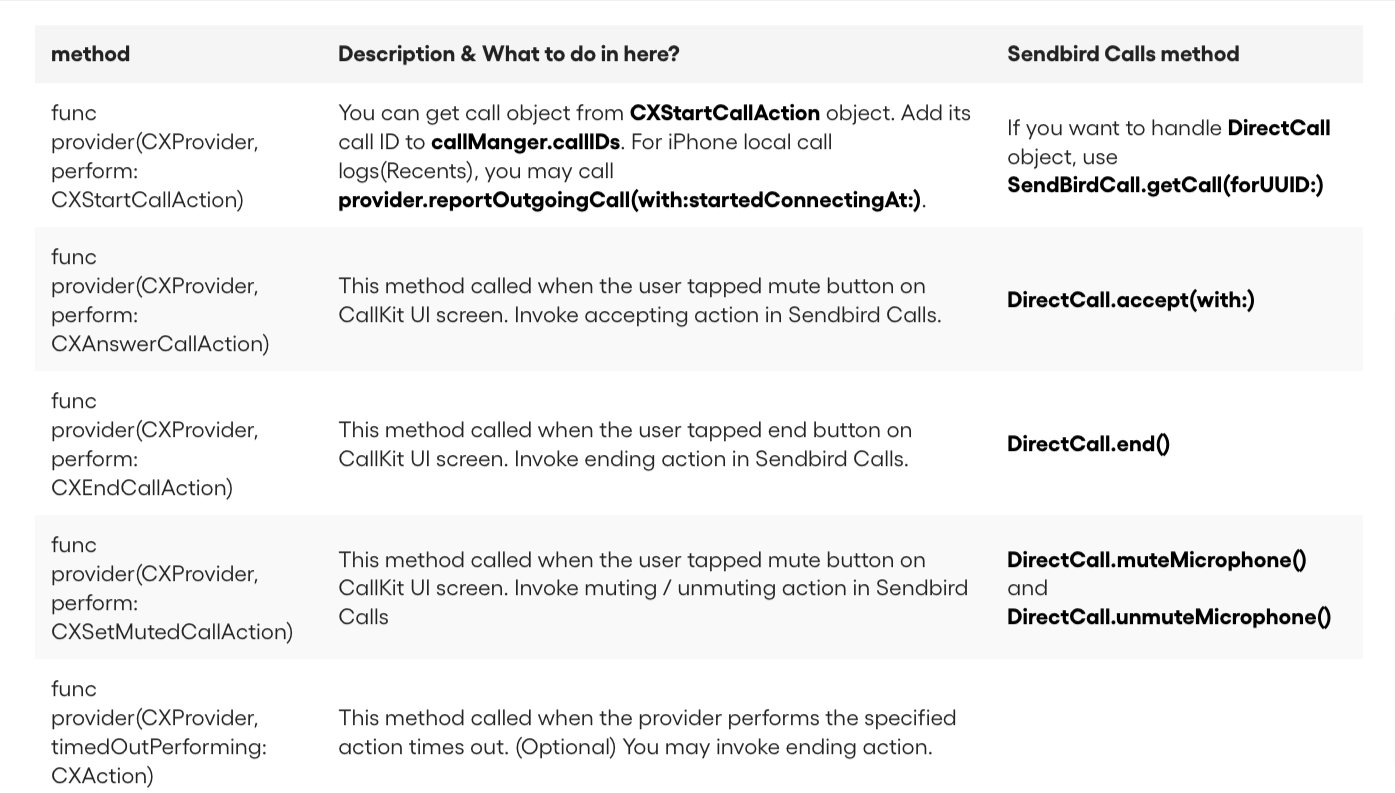Click the DirectCall.end() method text
The image size is (1395, 793).
pos(1088,444)
